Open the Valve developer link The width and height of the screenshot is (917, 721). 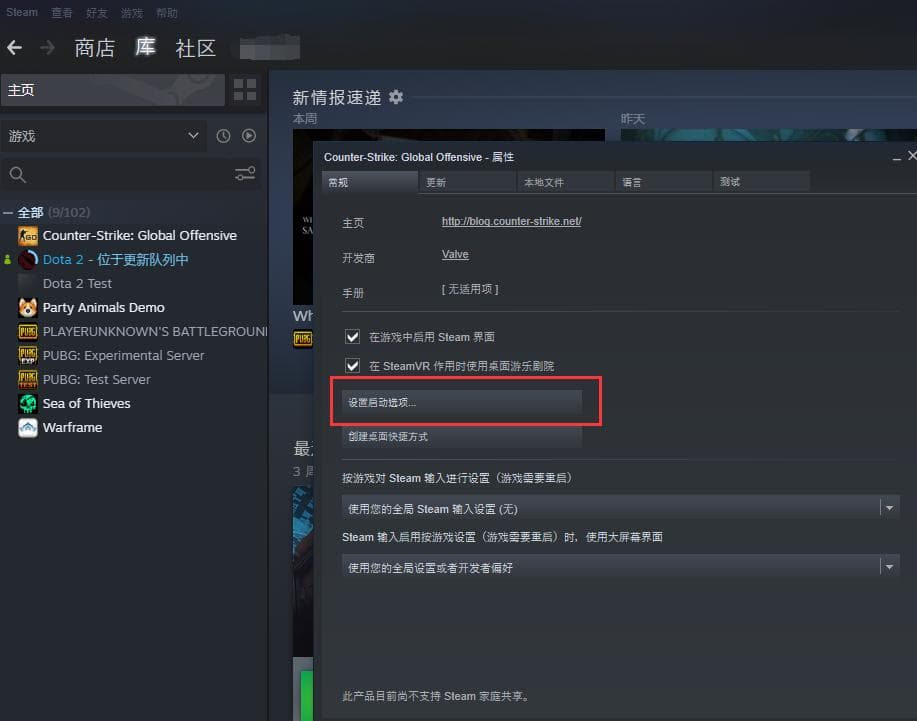pos(455,254)
